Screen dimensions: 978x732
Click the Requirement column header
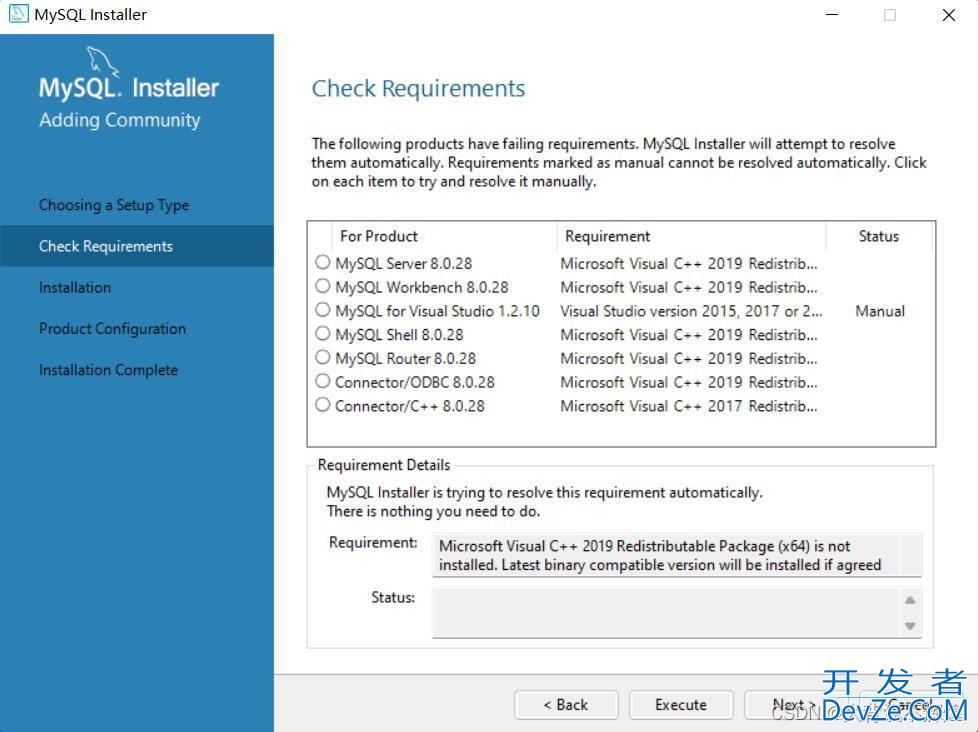pyautogui.click(x=691, y=236)
